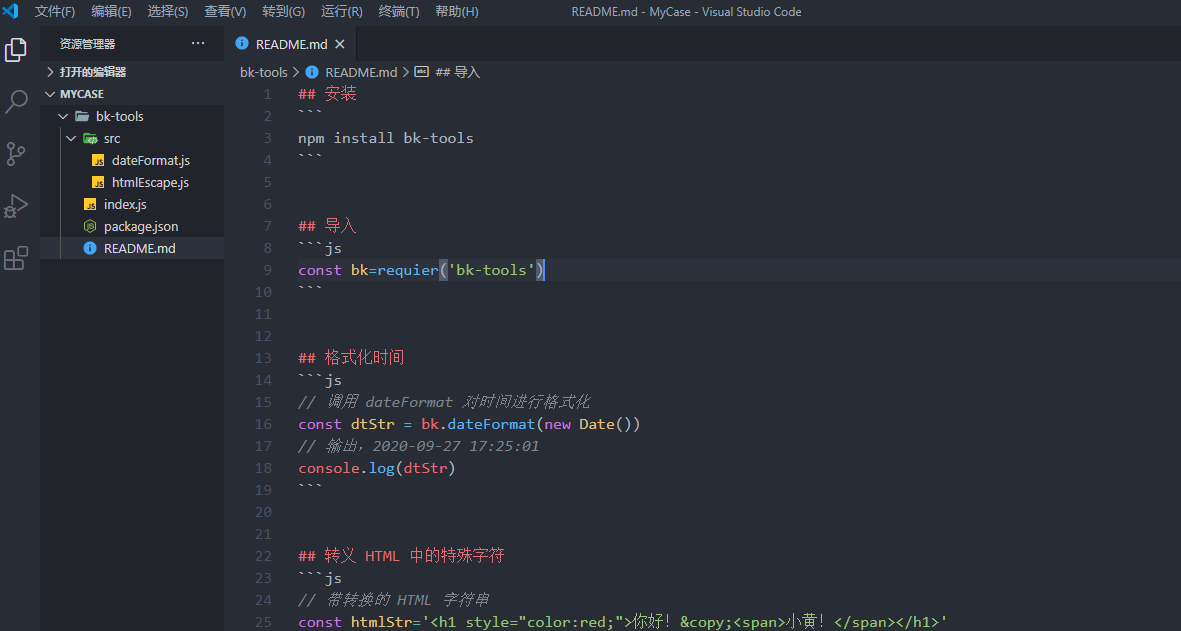Click the src folder icon

[90, 139]
